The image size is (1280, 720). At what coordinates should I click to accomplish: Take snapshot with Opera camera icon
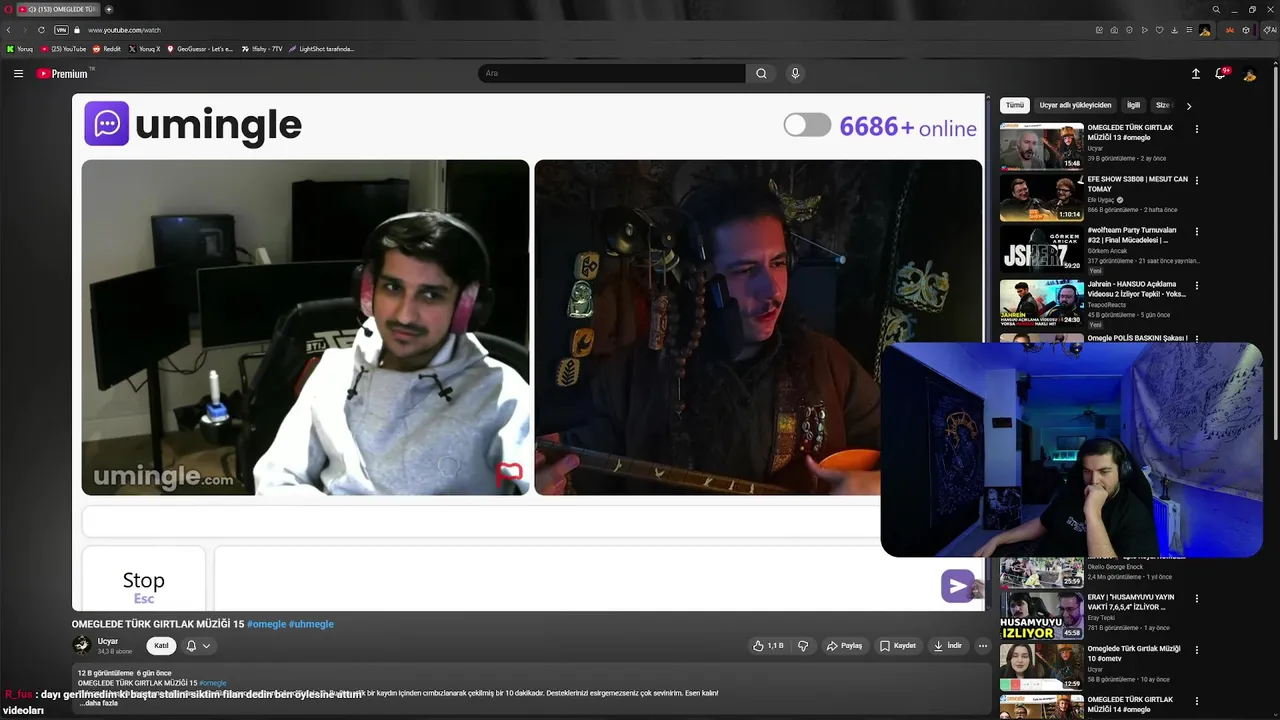[x=1114, y=30]
